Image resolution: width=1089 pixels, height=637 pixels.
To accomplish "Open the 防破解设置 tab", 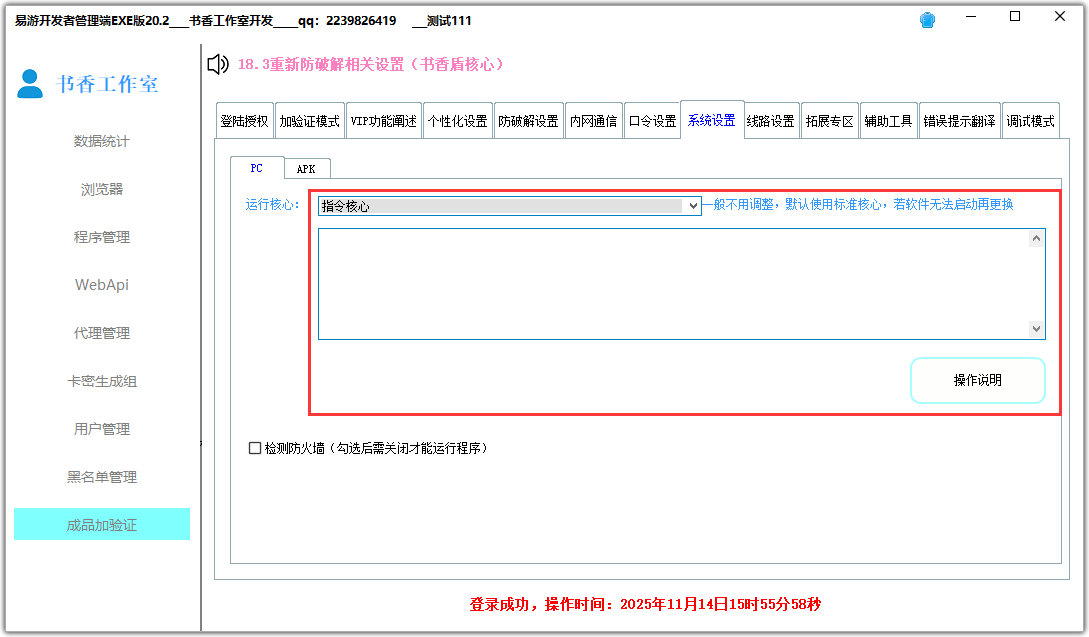I will [528, 121].
